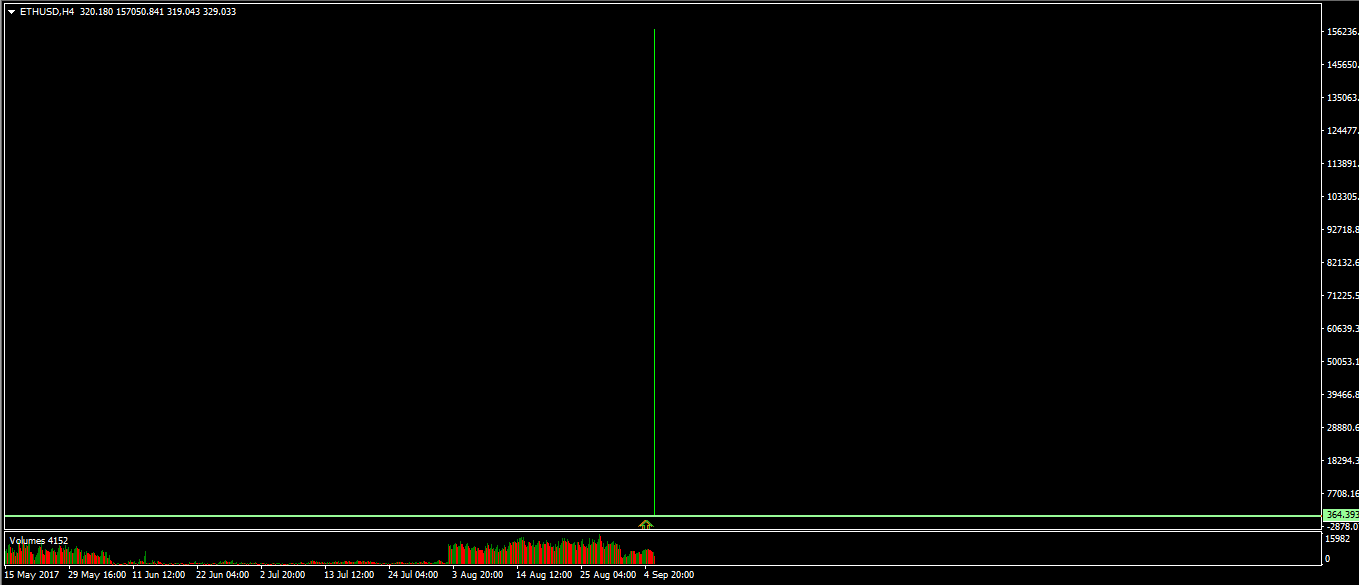Click the 28880 price scale value
This screenshot has width=1359, height=585.
(1342, 428)
